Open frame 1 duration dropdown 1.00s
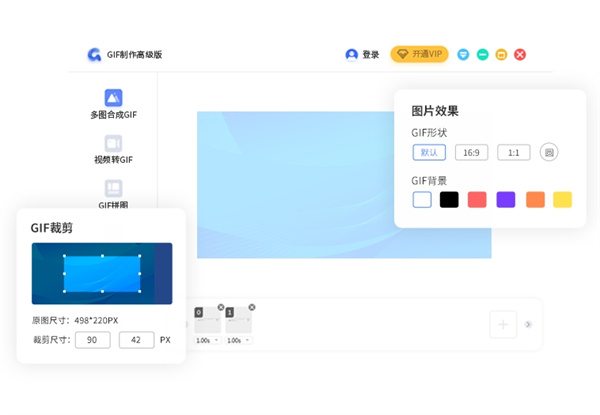This screenshot has width=600, height=415. click(238, 340)
